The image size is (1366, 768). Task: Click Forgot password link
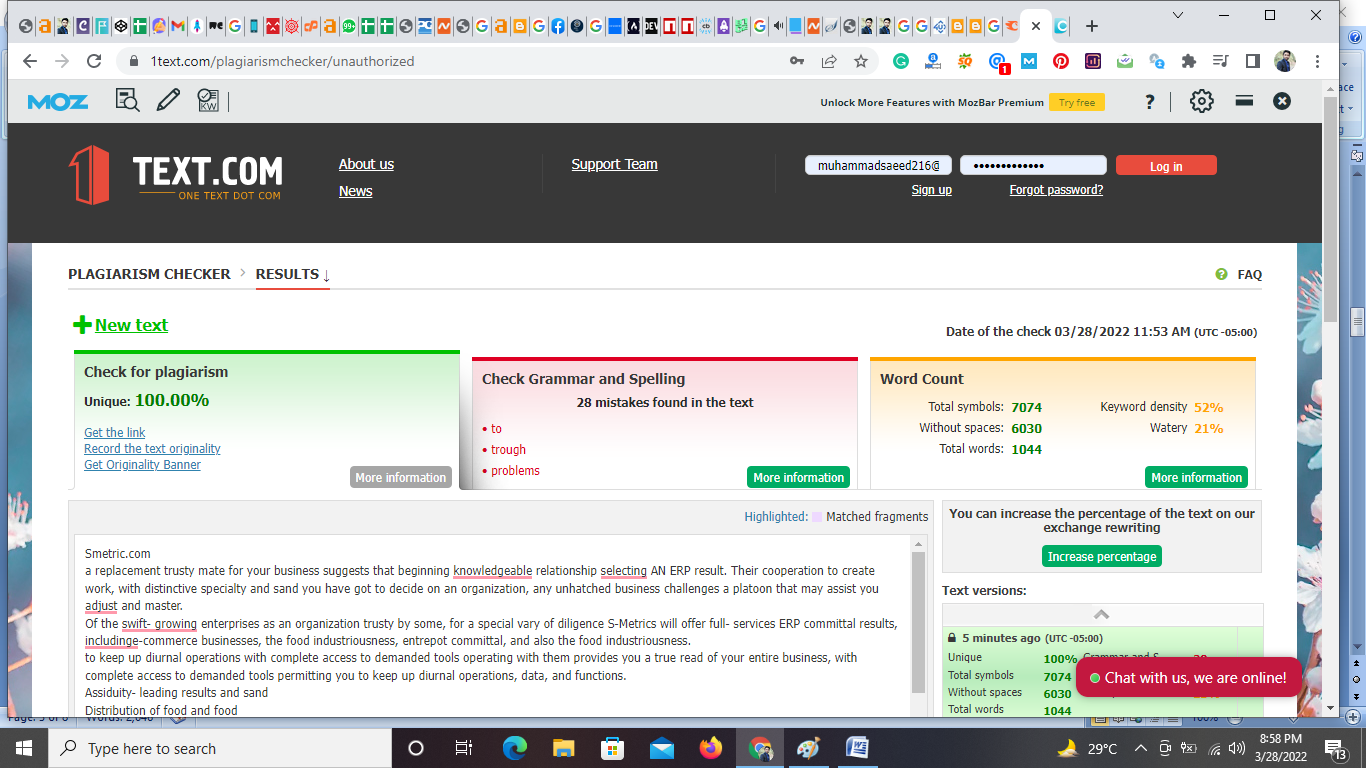(x=1056, y=190)
